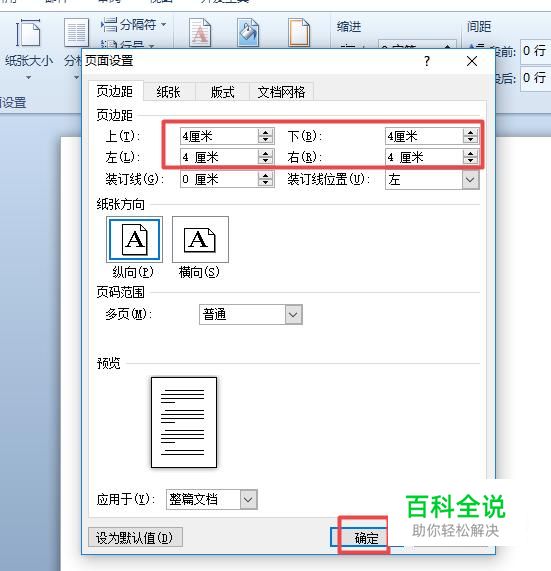Viewport: 551px width, 571px height.
Task: Click the page color paint bucket icon
Action: tap(248, 33)
